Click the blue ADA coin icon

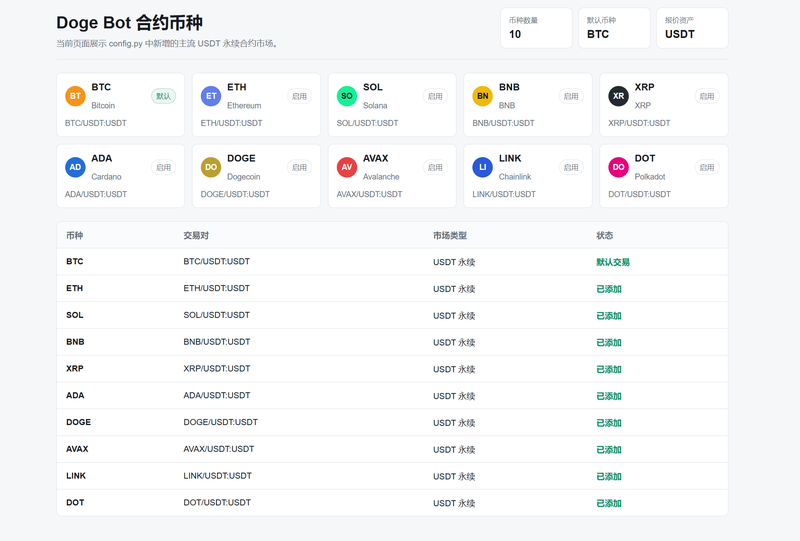pos(75,167)
